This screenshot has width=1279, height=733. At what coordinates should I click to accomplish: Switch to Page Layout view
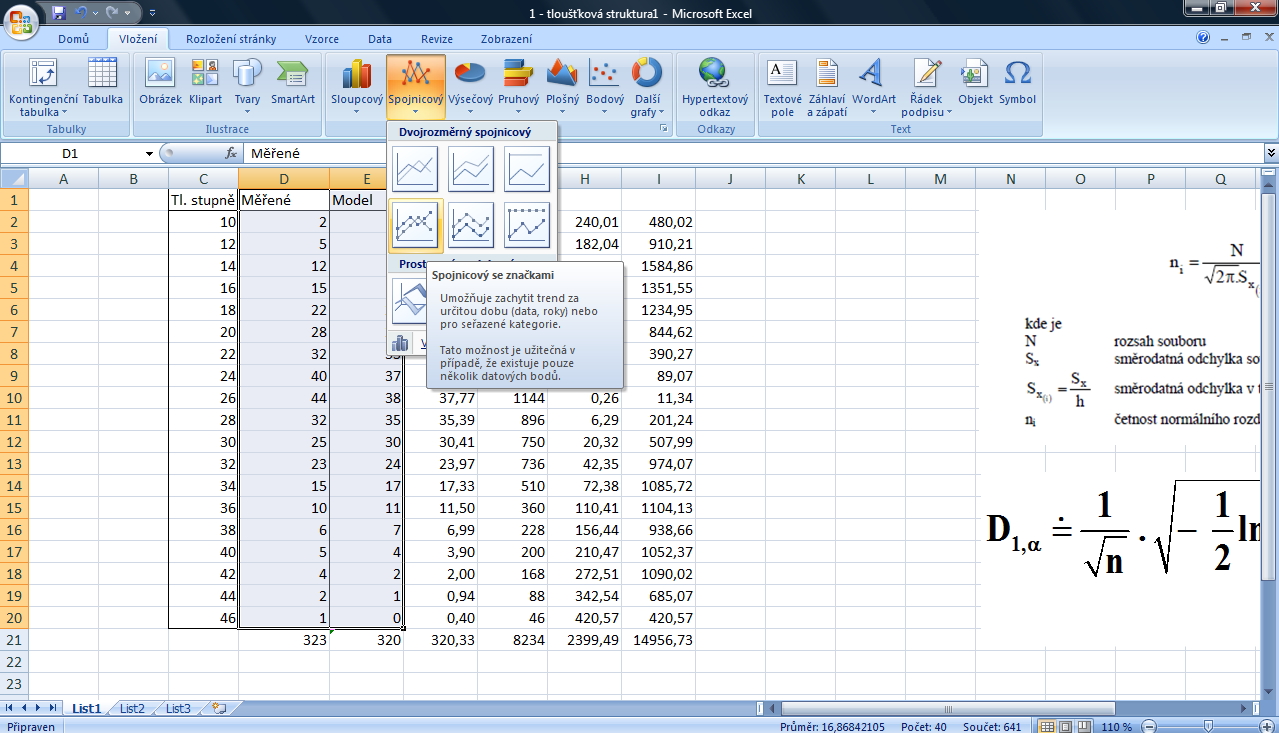[1067, 727]
